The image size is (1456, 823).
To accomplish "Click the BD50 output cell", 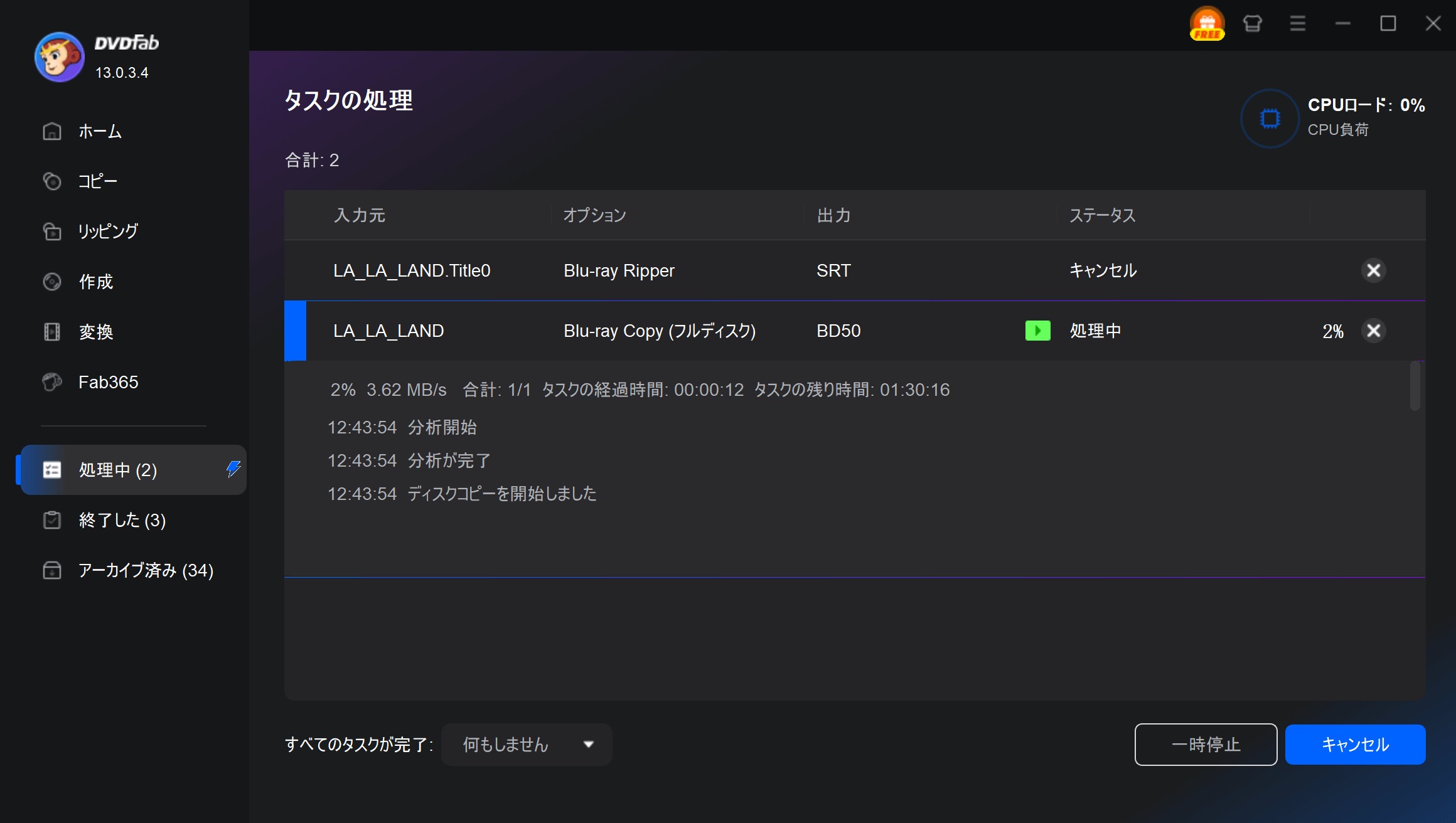I will [838, 331].
